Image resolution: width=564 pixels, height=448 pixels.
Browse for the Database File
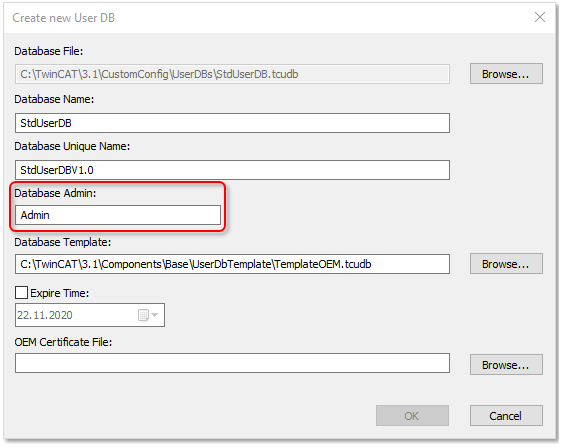[506, 74]
